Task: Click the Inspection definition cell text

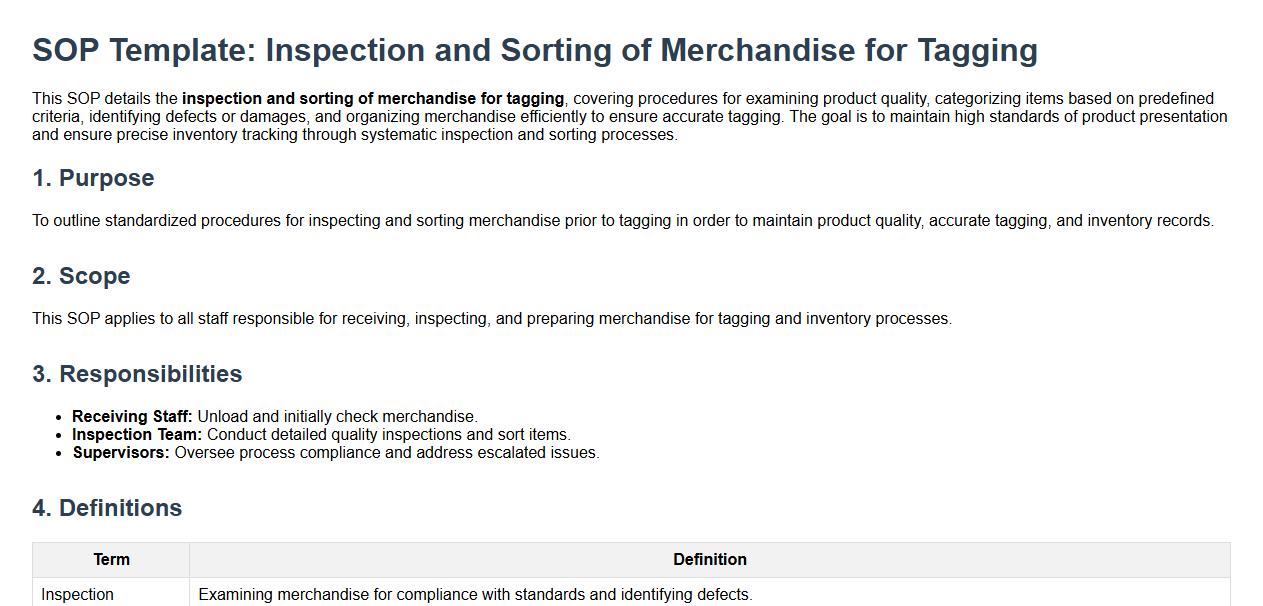Action: (475, 595)
